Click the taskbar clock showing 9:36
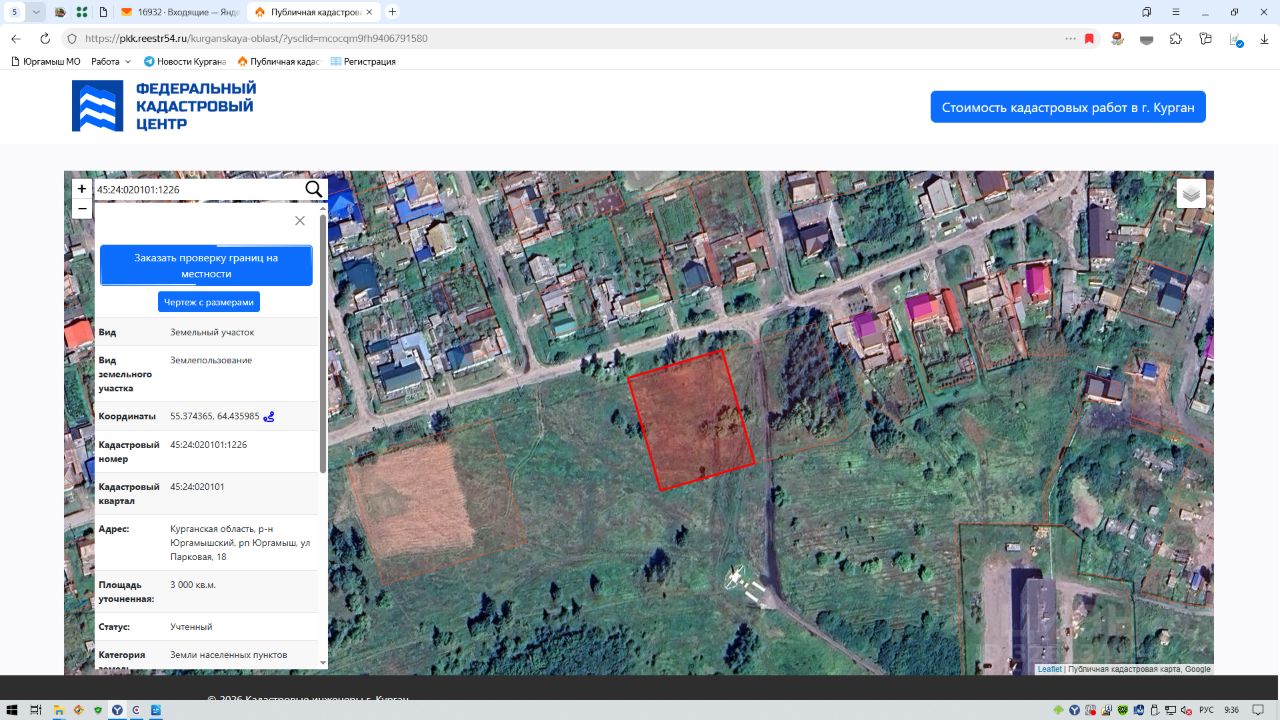This screenshot has height=720, width=1280. 1232,710
